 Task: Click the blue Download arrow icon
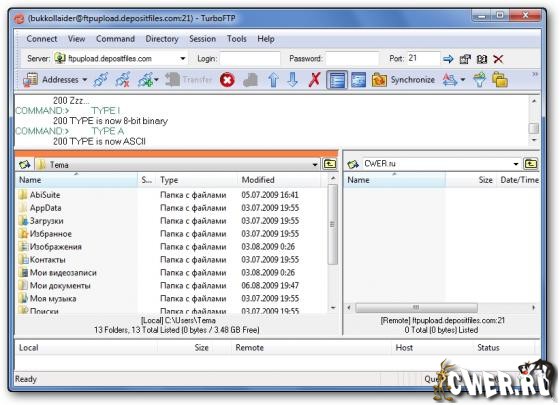click(293, 80)
